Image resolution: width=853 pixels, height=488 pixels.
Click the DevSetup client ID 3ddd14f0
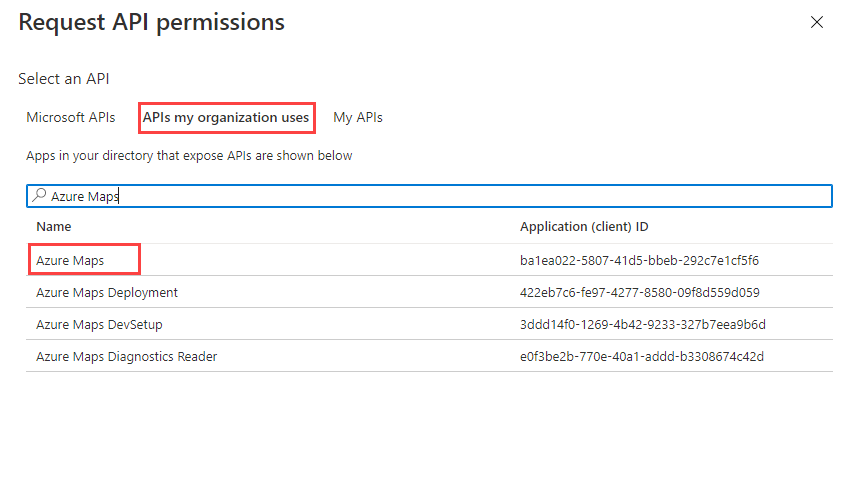coord(643,325)
